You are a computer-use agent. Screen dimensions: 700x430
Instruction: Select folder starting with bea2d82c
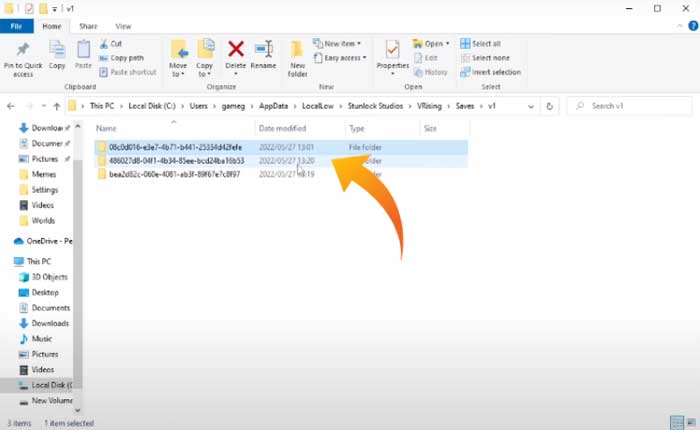174,174
